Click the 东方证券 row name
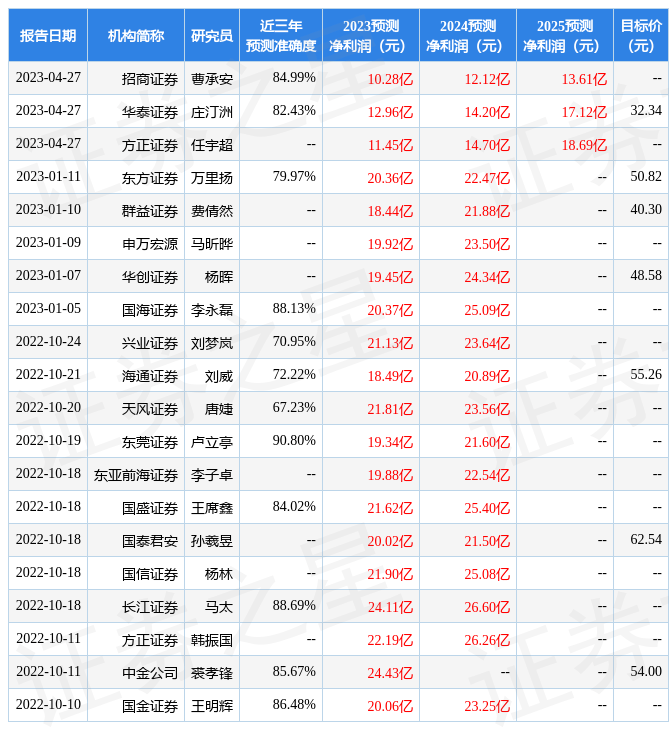 click(x=150, y=178)
